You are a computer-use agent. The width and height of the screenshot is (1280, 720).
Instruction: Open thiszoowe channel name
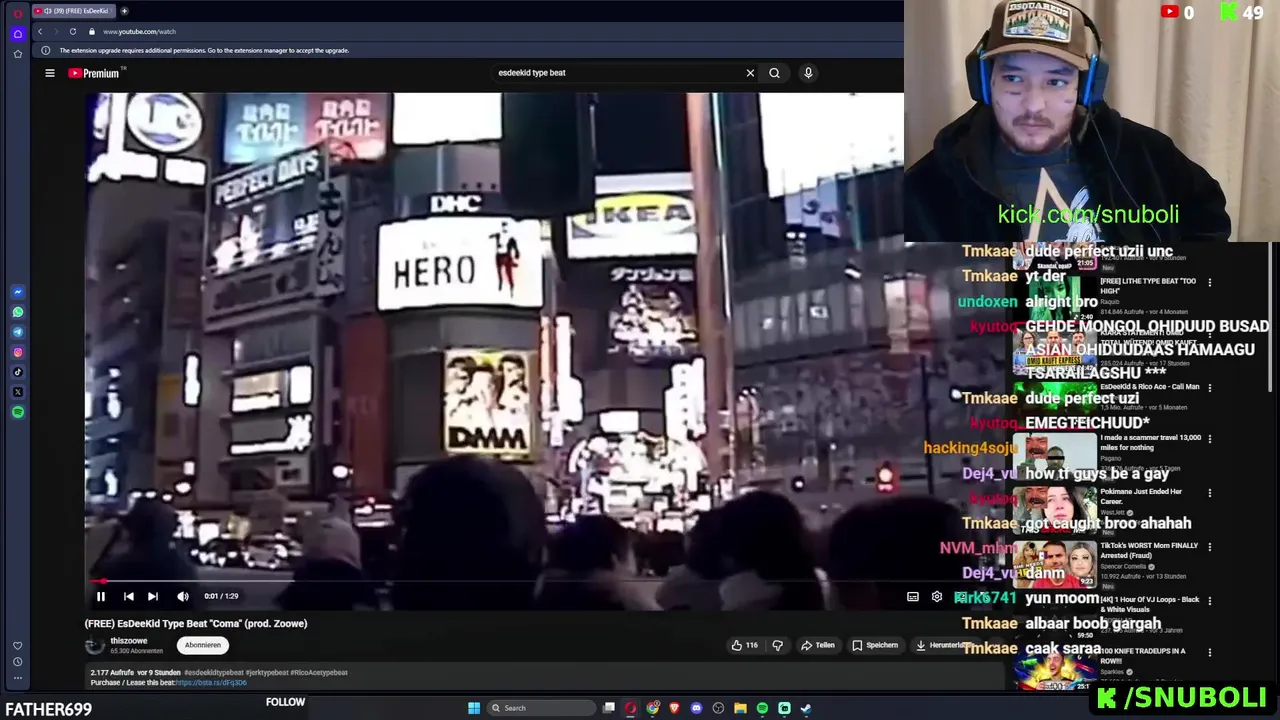tap(129, 641)
